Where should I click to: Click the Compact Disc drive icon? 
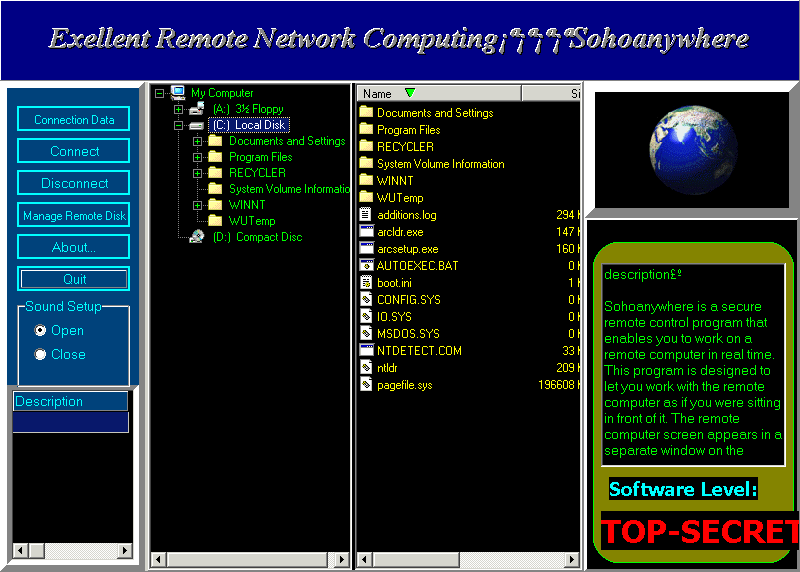[x=197, y=237]
